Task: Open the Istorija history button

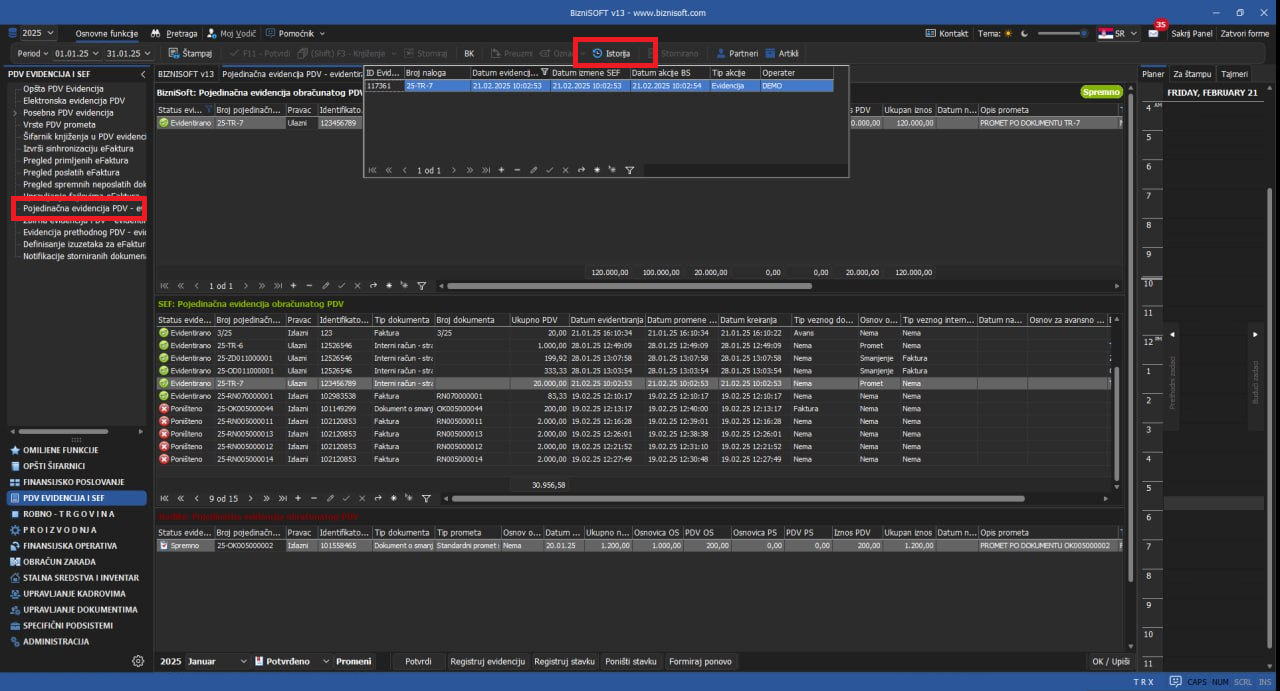Action: tap(611, 53)
